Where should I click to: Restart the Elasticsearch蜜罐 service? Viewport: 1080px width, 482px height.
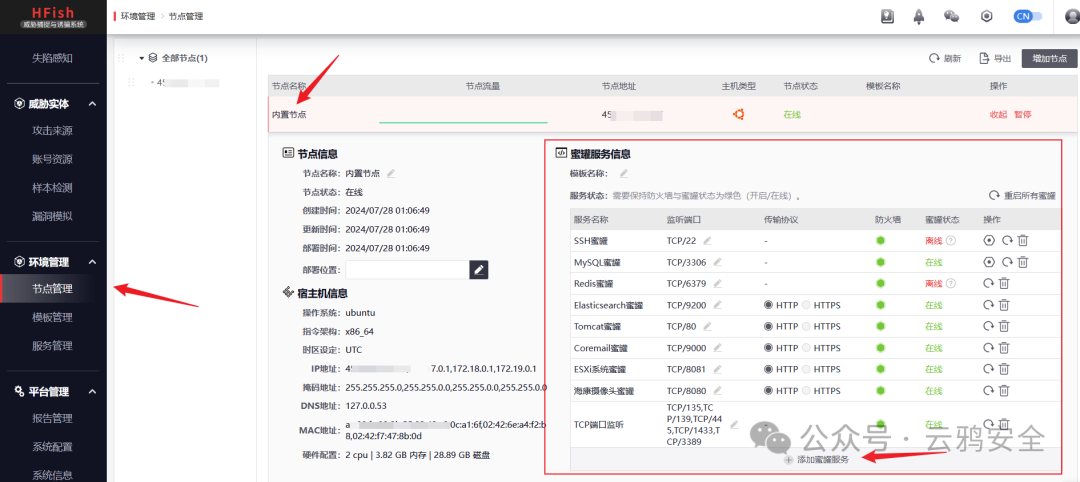[989, 304]
